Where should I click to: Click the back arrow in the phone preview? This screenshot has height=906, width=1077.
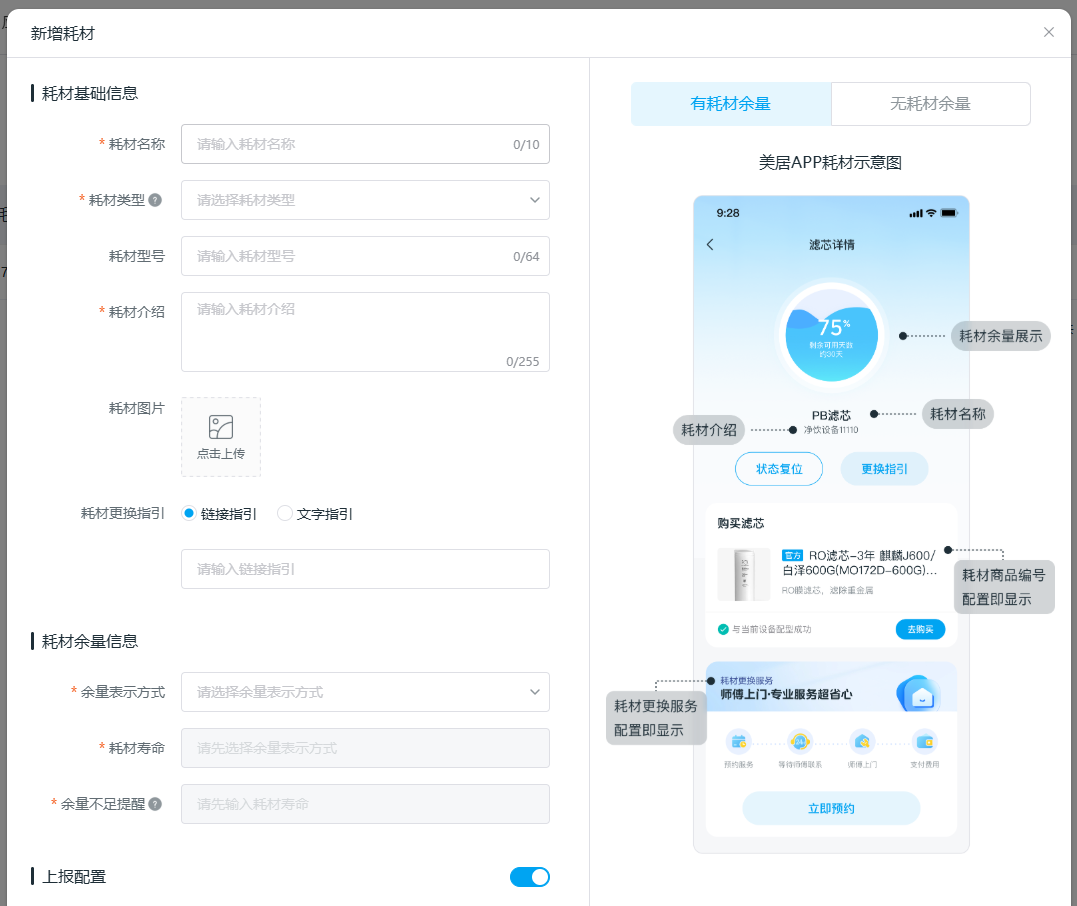(x=710, y=245)
